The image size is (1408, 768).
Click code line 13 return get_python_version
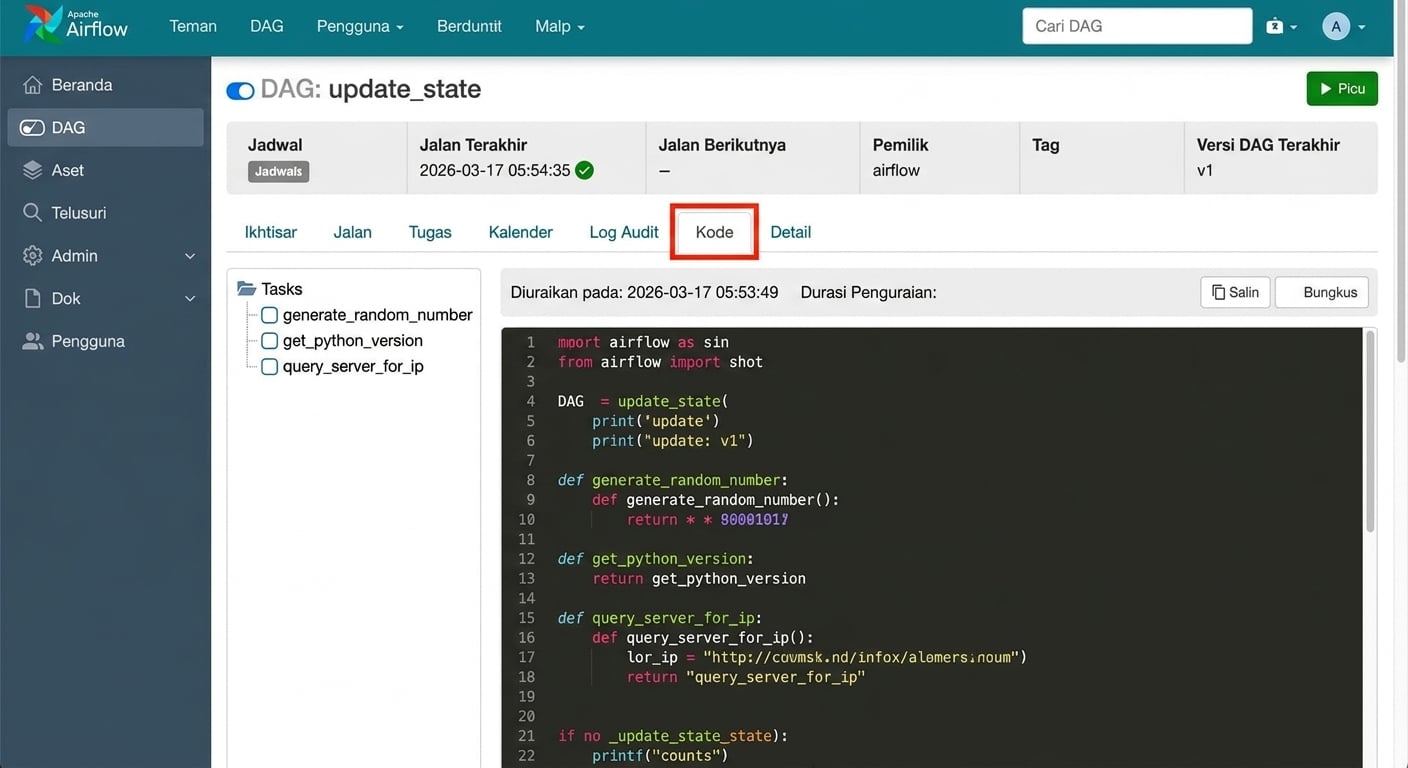699,578
